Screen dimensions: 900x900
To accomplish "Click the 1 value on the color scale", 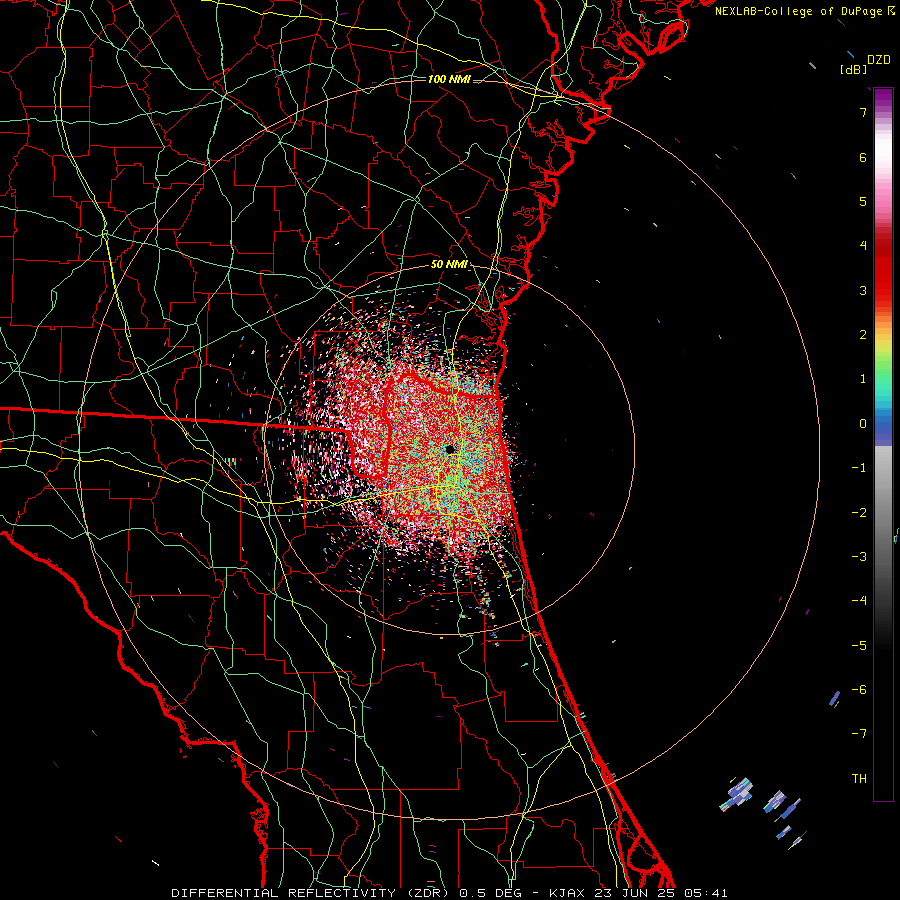I will point(863,379).
